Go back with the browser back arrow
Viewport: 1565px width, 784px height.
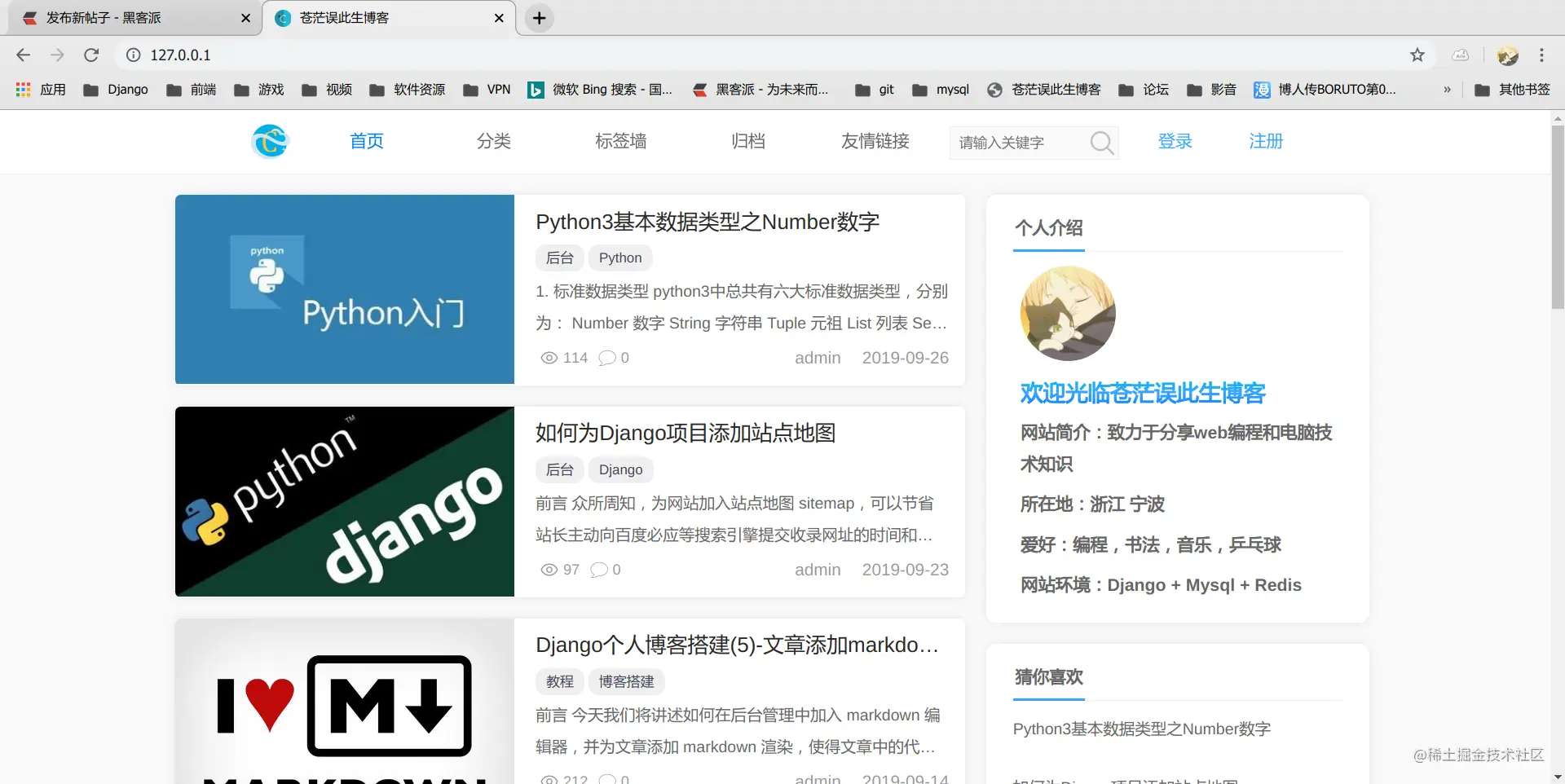[23, 55]
